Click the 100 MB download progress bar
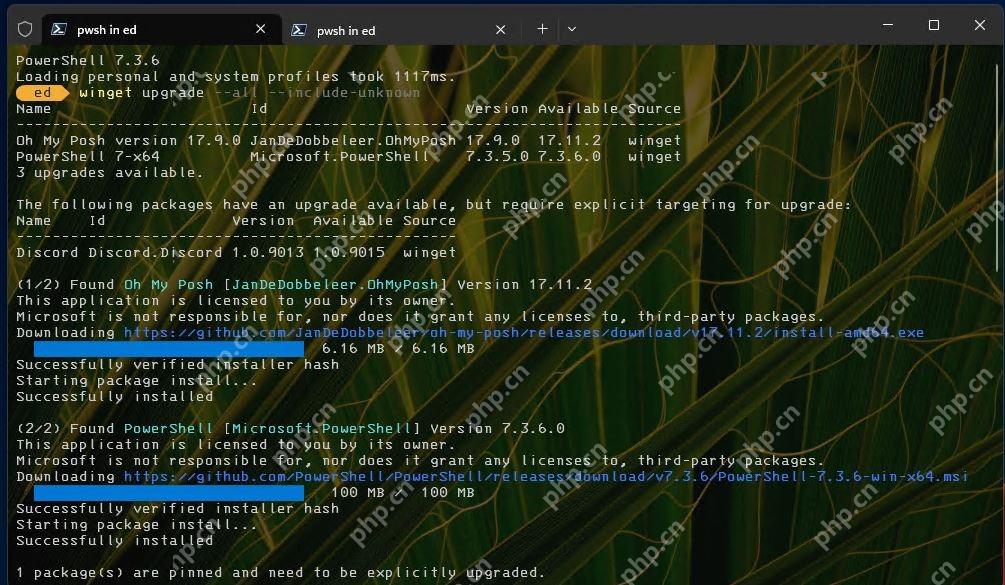This screenshot has height=585, width=1005. click(x=169, y=493)
